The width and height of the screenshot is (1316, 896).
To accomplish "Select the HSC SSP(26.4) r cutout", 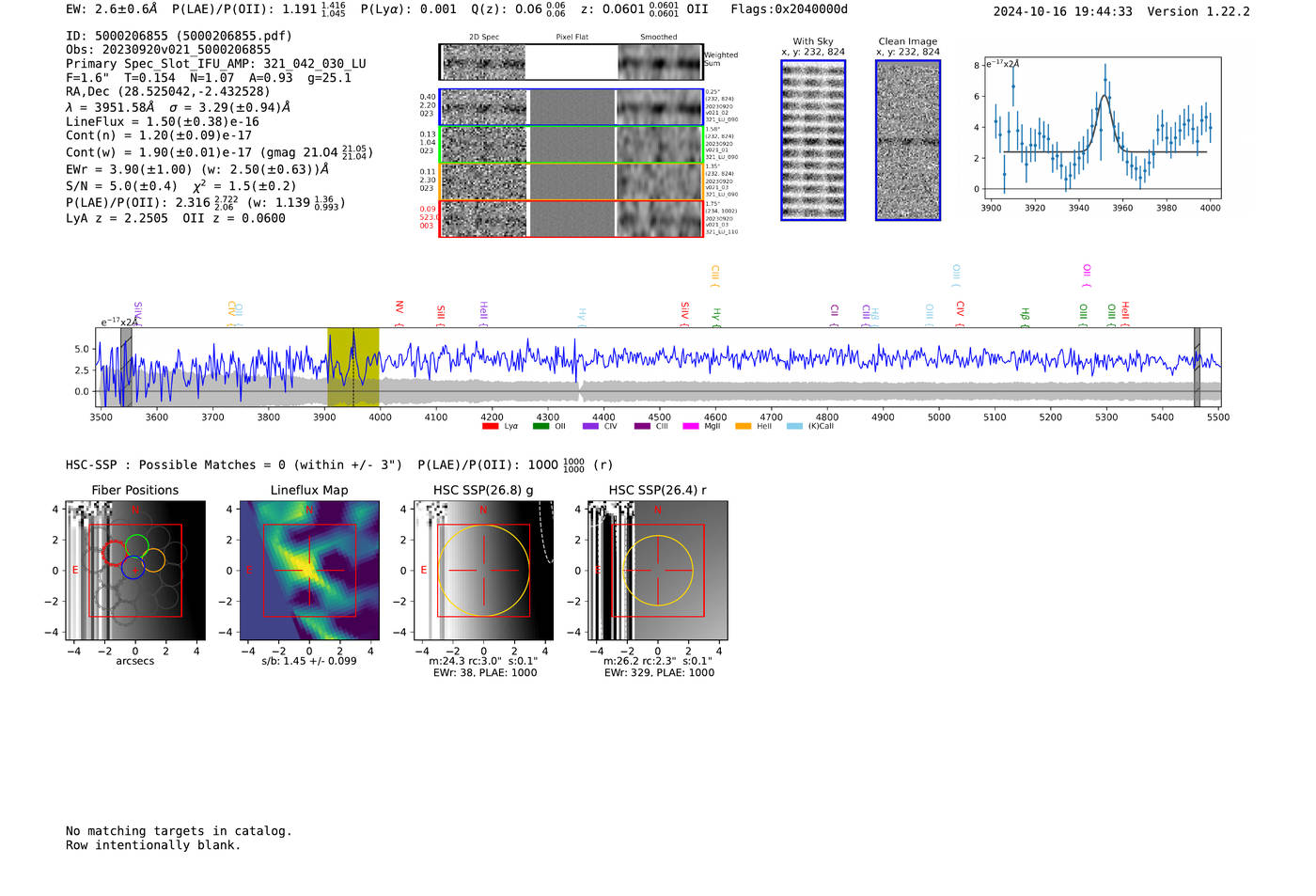I will [658, 570].
